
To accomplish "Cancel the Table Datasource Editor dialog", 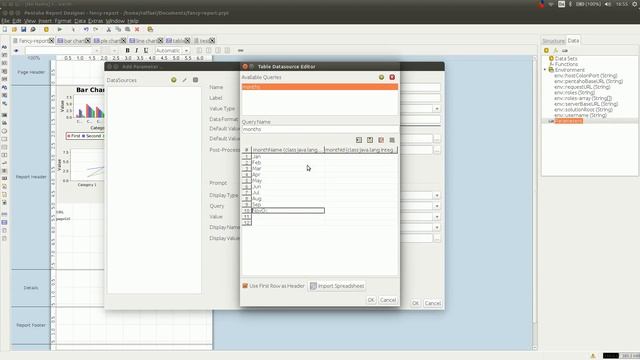I will point(388,300).
